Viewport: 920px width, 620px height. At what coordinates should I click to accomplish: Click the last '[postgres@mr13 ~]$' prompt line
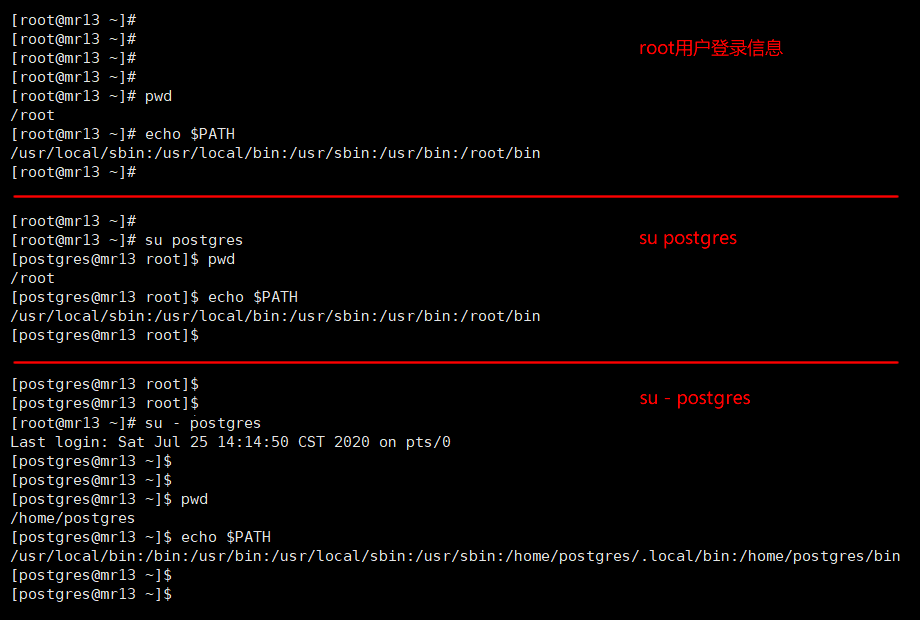pos(92,594)
